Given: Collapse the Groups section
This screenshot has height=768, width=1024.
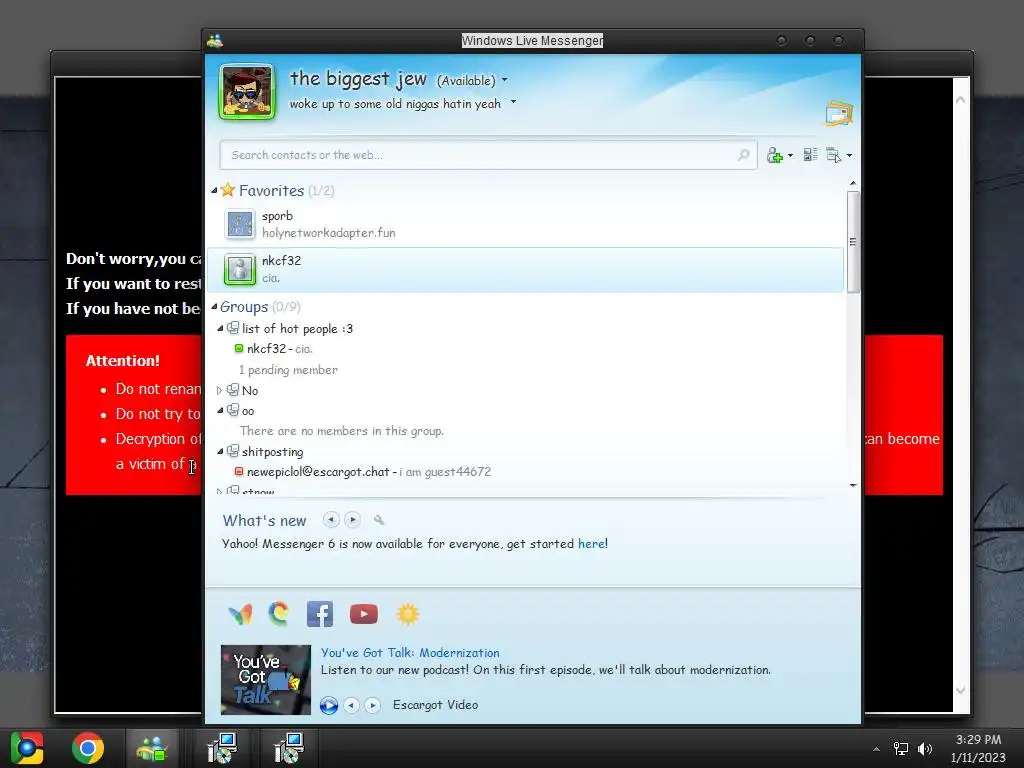Looking at the screenshot, I should (214, 306).
